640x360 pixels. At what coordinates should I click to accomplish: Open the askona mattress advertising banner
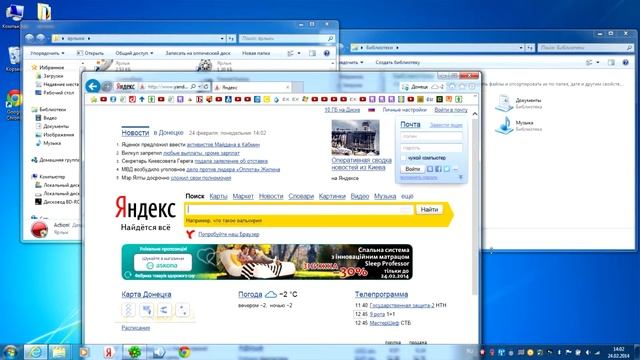(267, 262)
